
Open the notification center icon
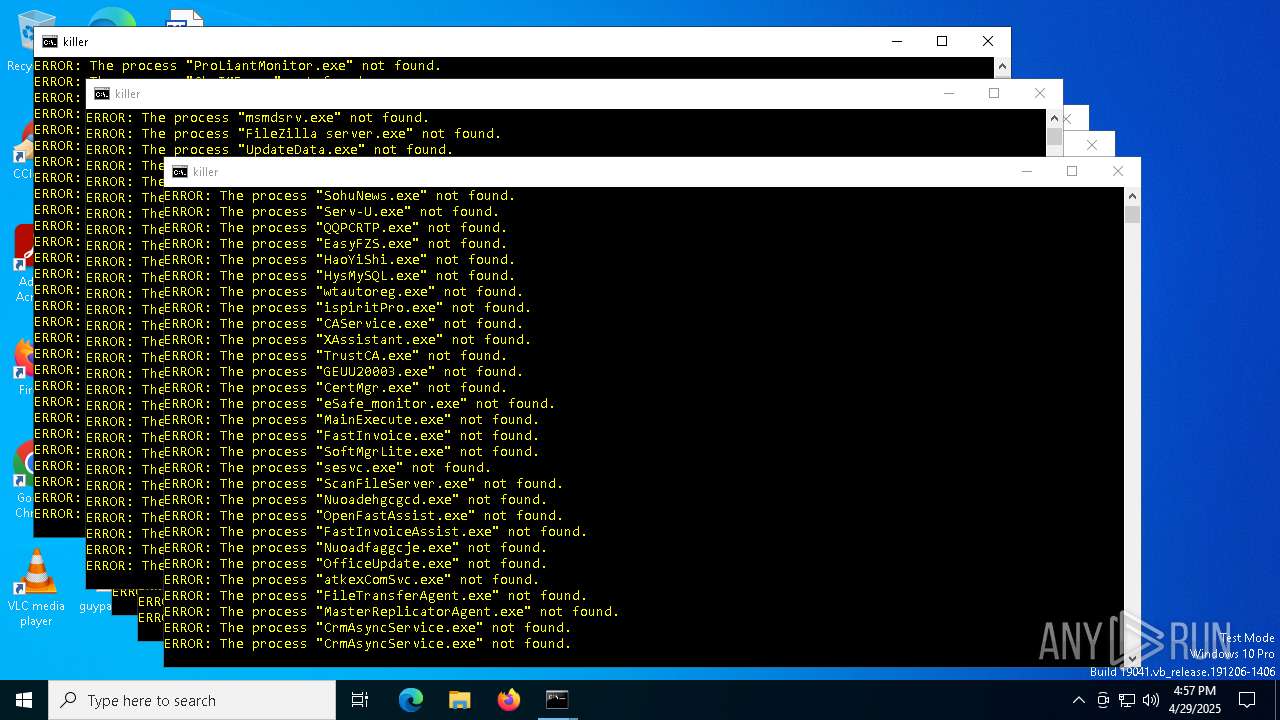[1247, 700]
